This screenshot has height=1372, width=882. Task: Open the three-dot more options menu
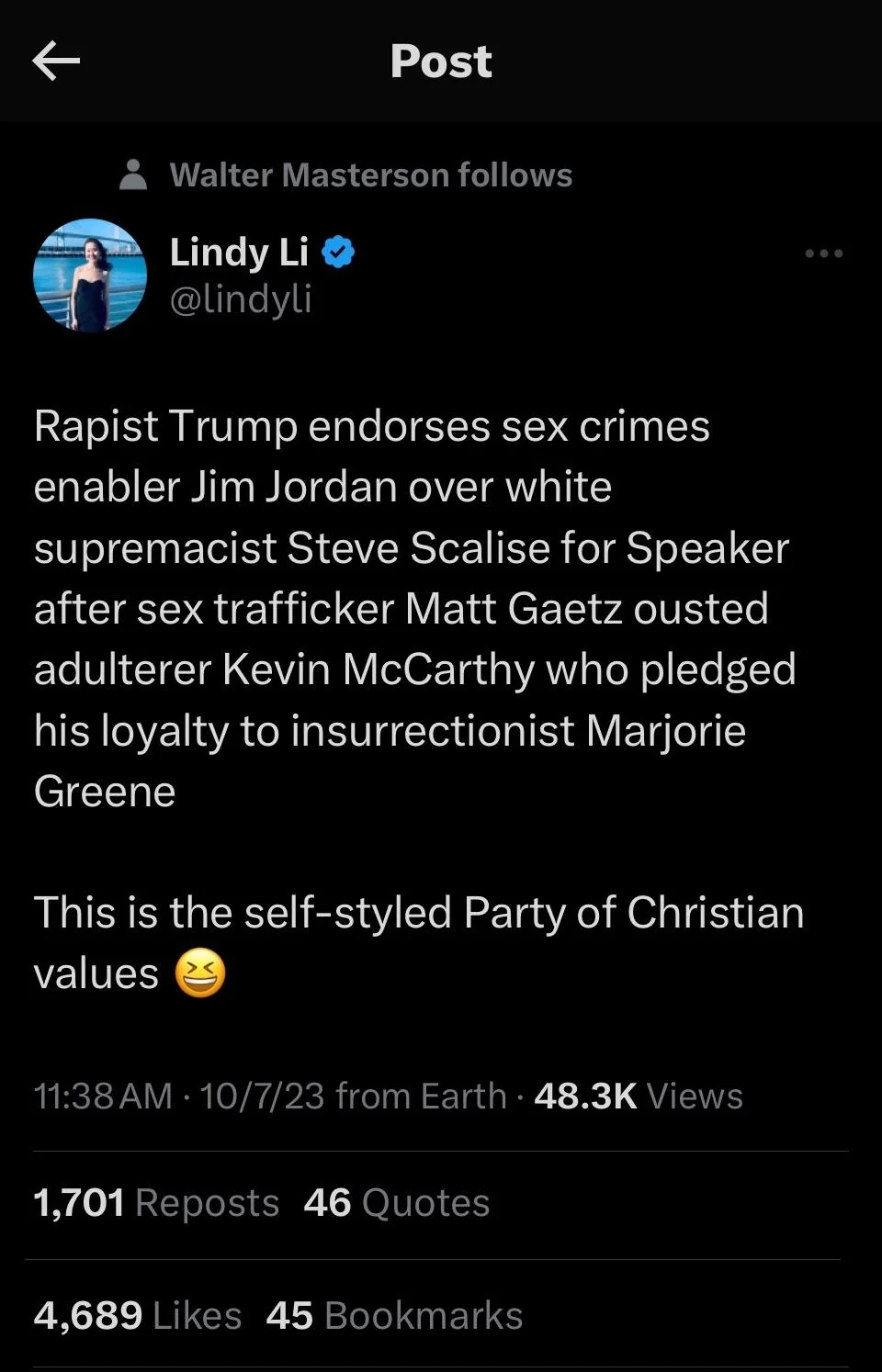[x=823, y=253]
